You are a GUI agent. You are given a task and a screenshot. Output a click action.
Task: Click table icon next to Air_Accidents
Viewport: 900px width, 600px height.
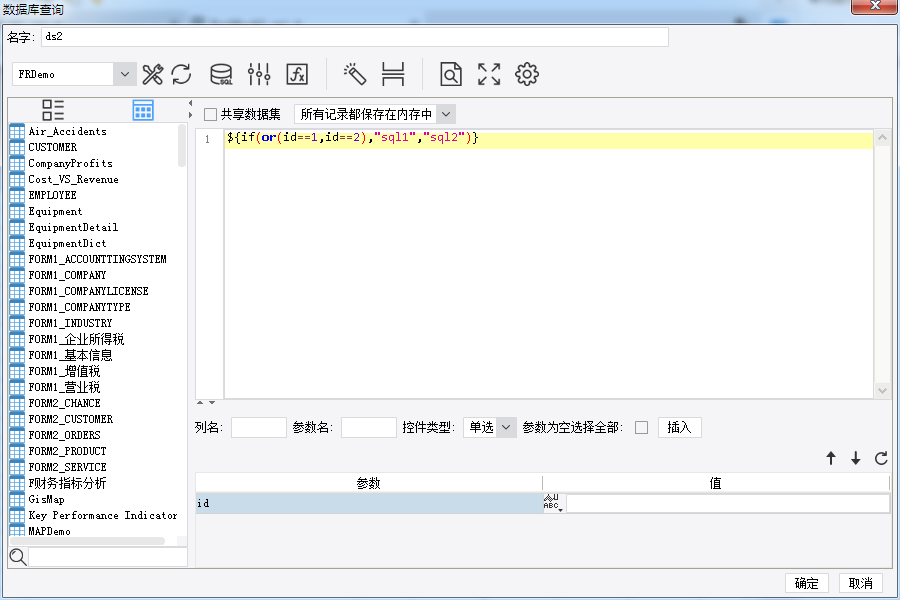pos(17,131)
